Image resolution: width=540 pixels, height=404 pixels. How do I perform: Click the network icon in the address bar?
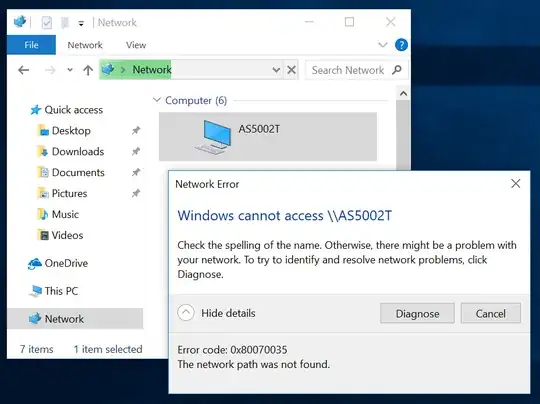coord(108,70)
